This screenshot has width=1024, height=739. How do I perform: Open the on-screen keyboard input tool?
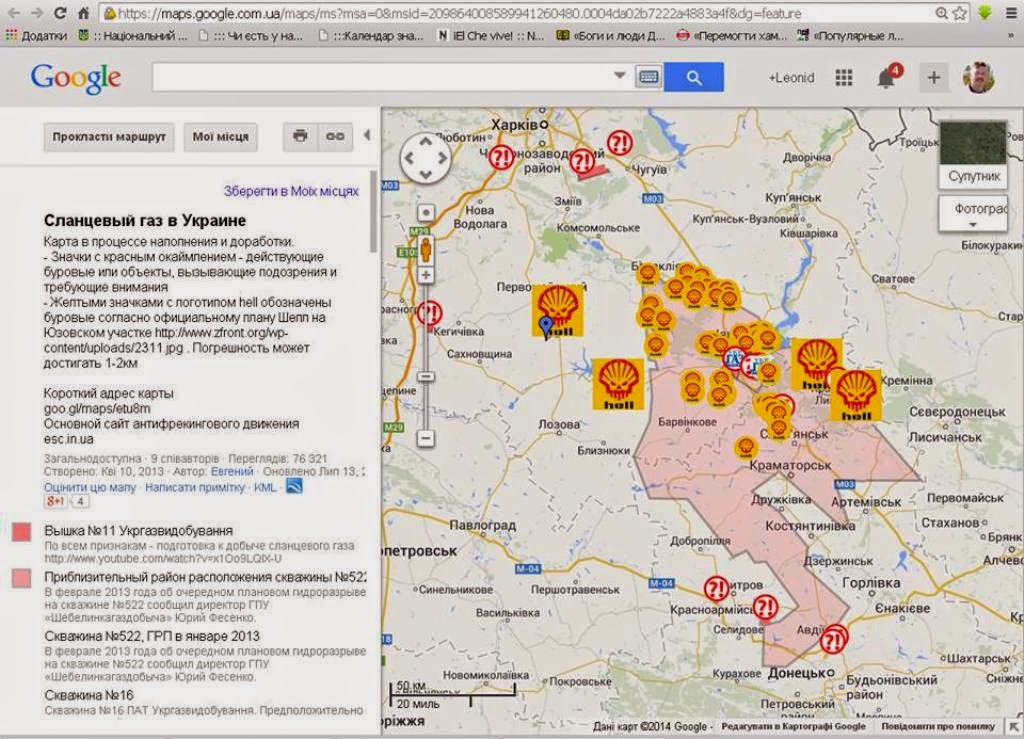[648, 77]
